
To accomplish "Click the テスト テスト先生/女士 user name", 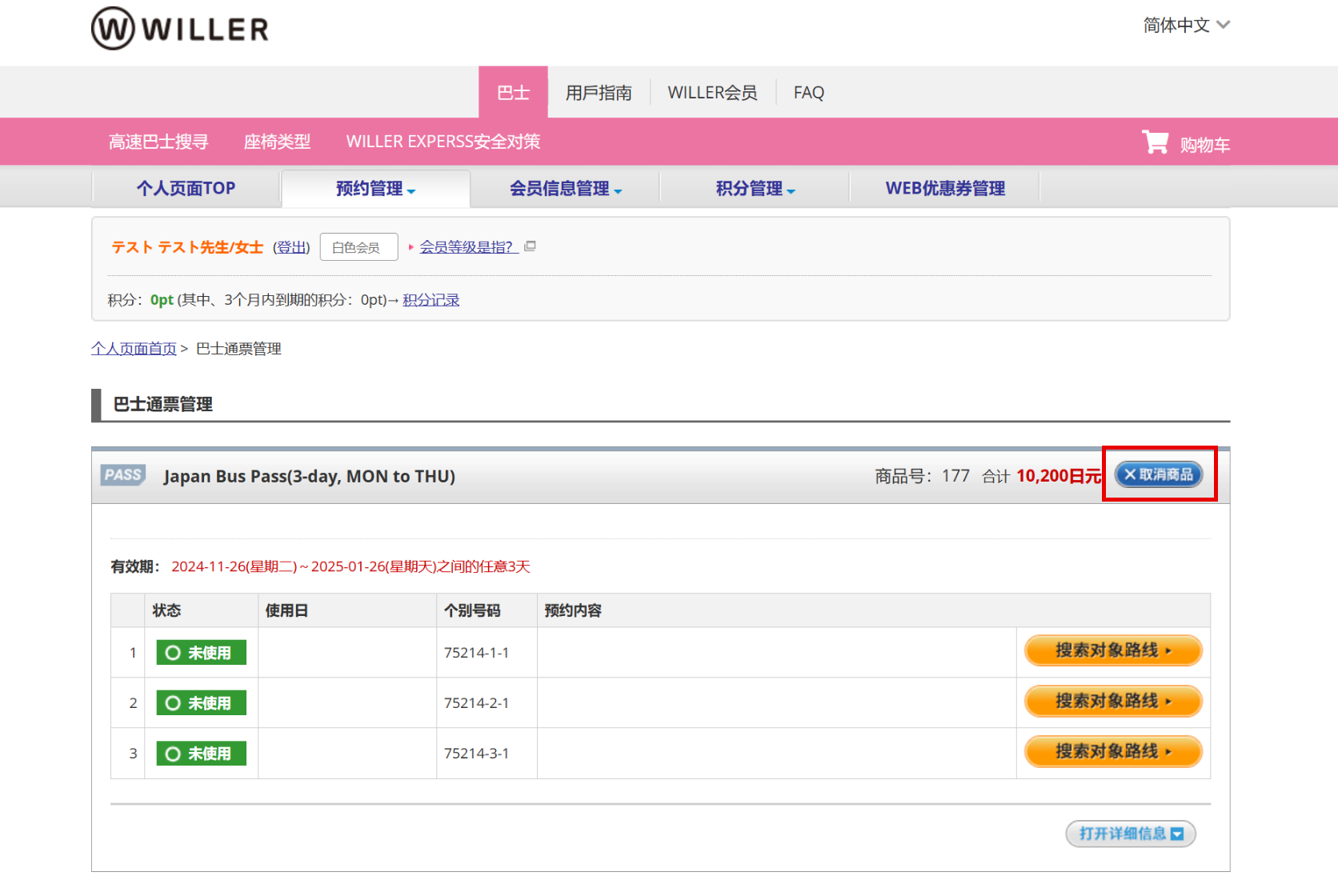I will (x=187, y=247).
